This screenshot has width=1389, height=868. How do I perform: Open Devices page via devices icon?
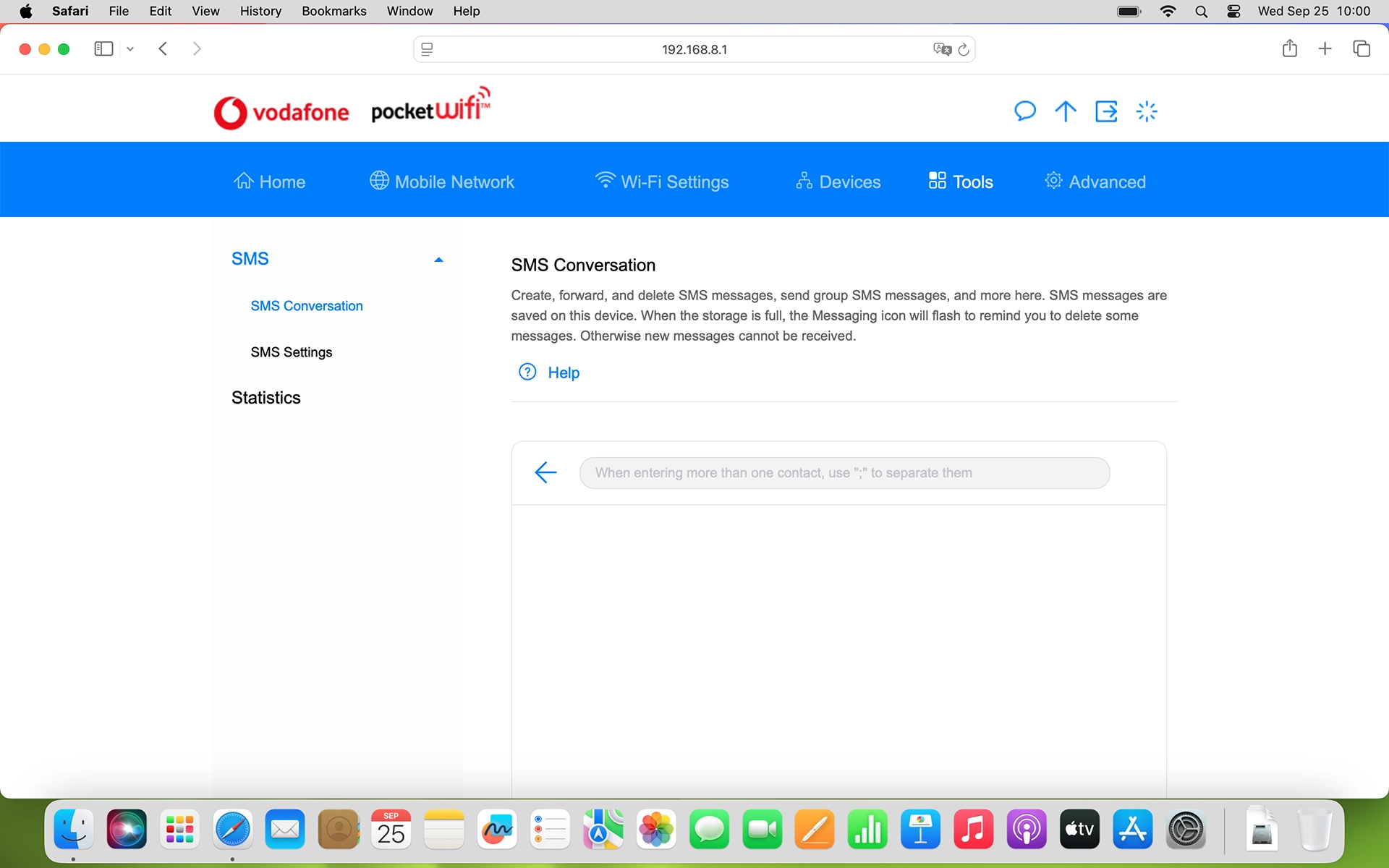[x=804, y=181]
